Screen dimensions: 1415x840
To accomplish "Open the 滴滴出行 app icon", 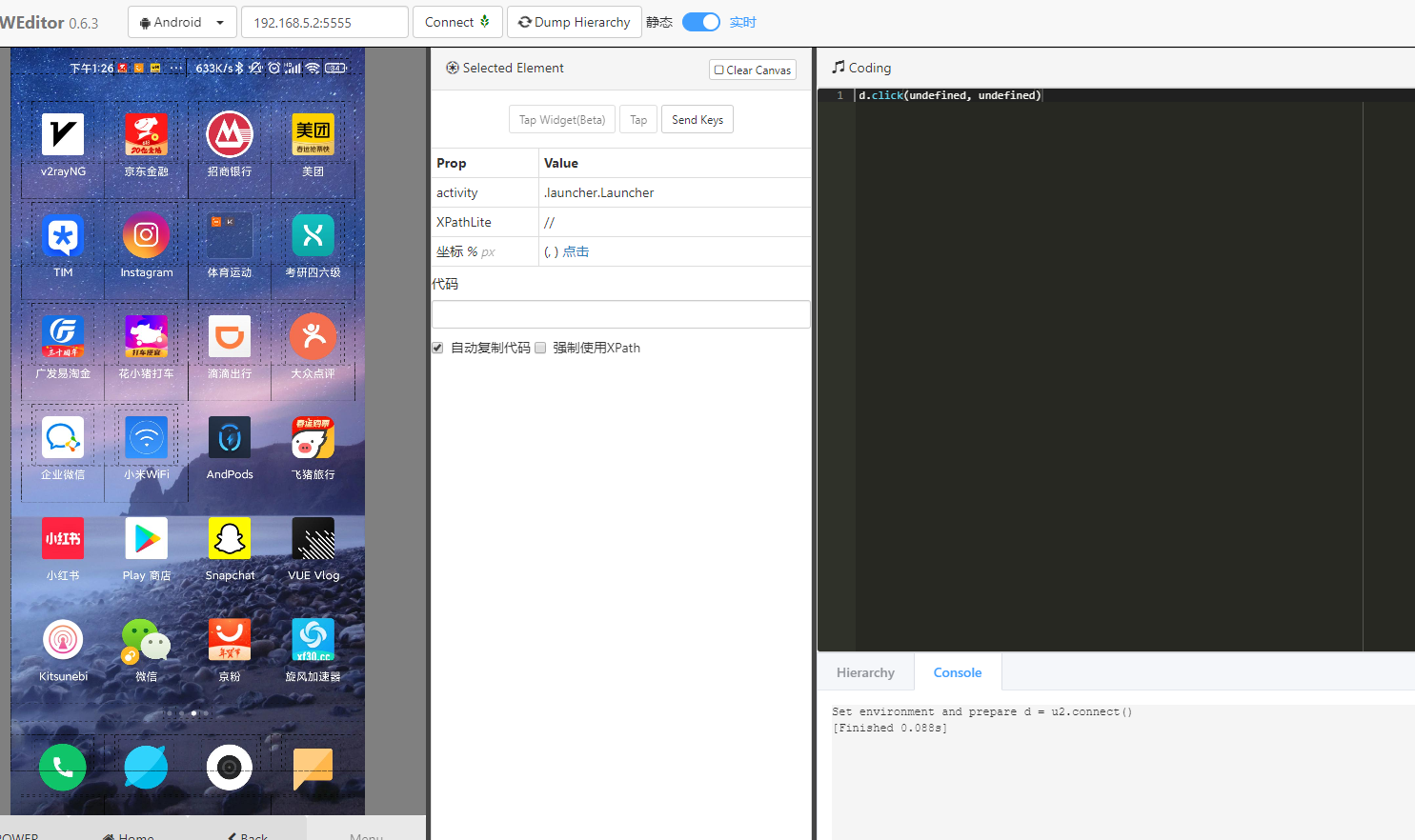I will [x=230, y=336].
